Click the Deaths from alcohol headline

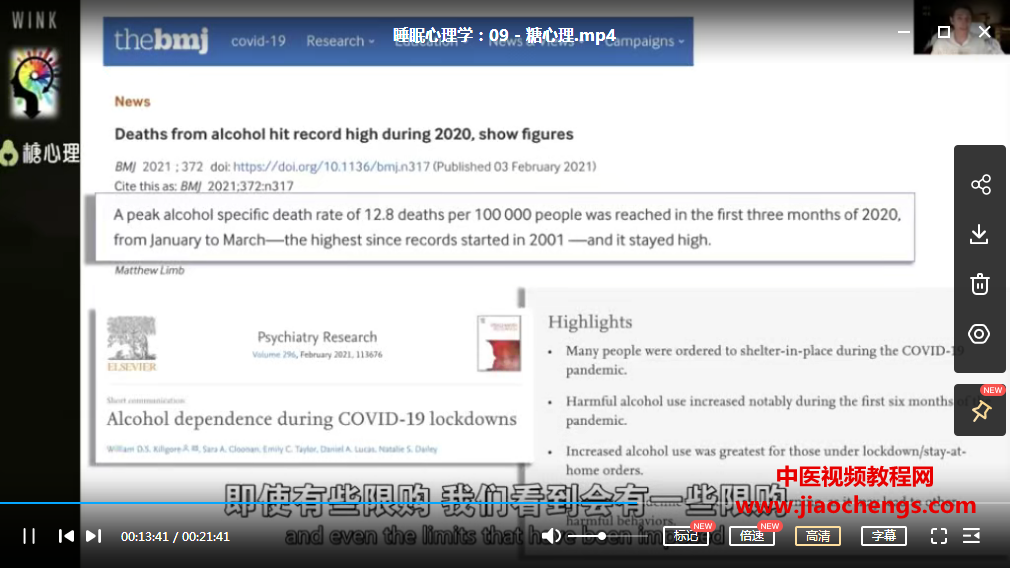[343, 134]
